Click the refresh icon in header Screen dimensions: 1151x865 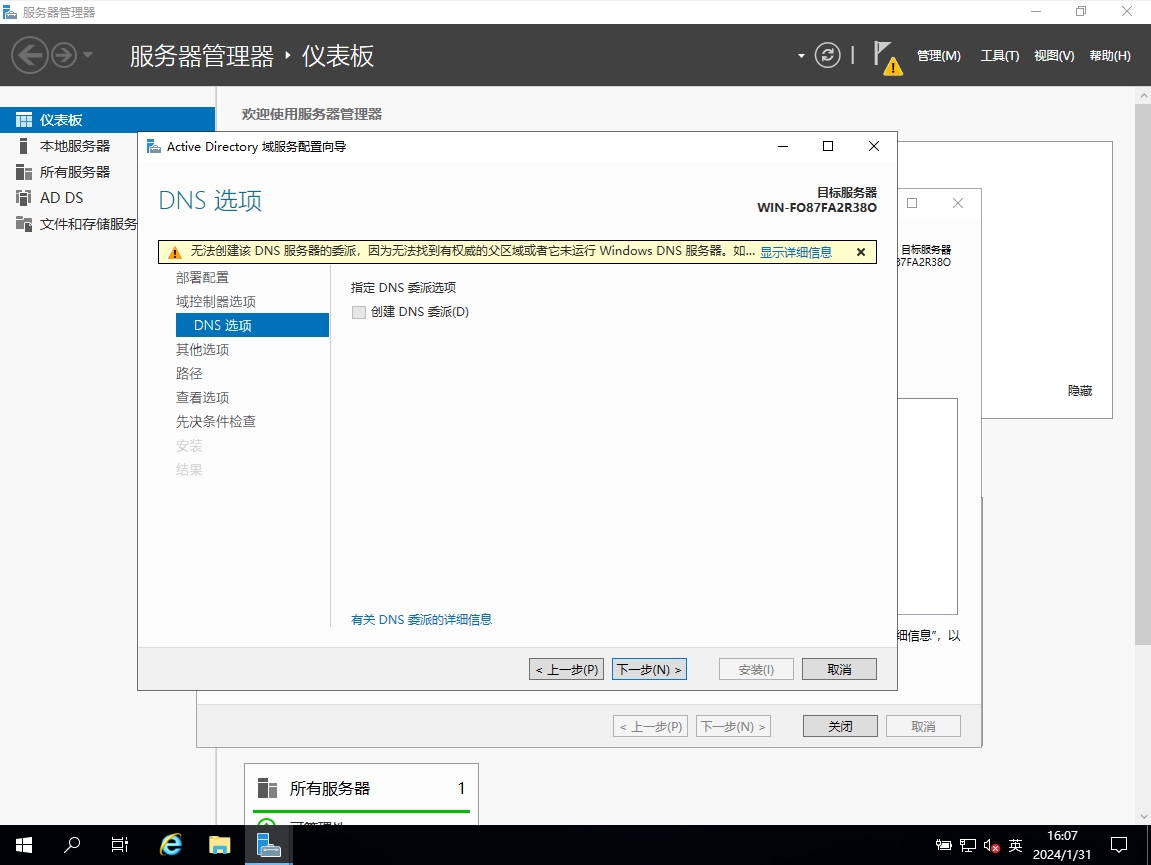[827, 55]
